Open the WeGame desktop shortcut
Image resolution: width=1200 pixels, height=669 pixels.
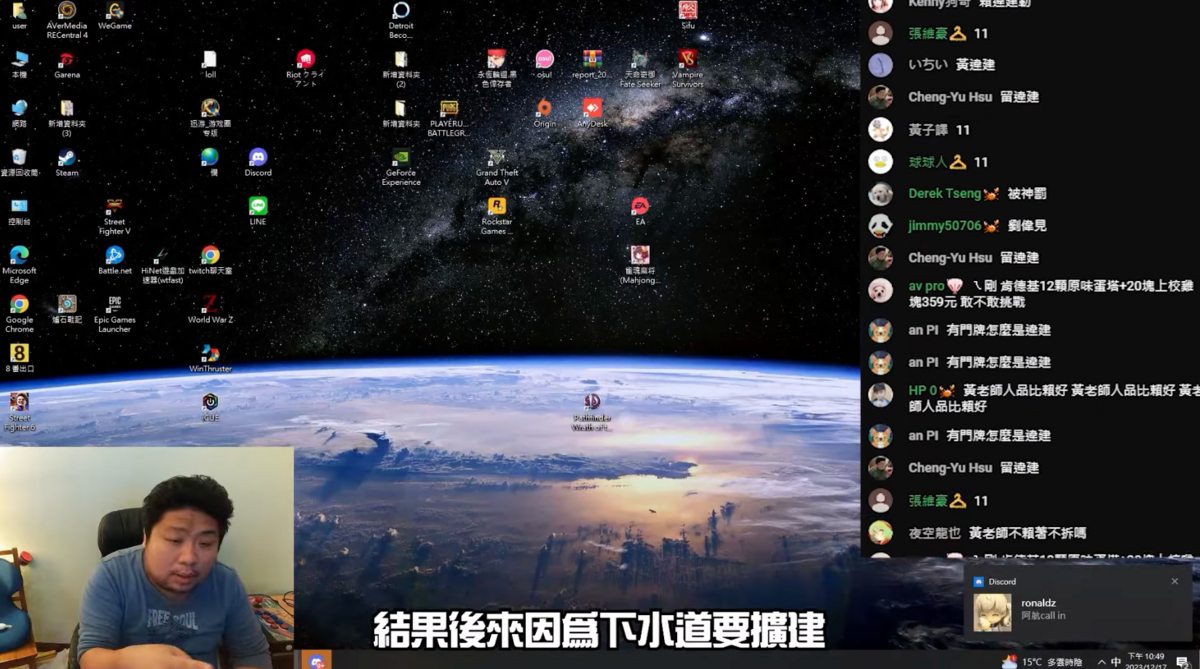pyautogui.click(x=115, y=15)
